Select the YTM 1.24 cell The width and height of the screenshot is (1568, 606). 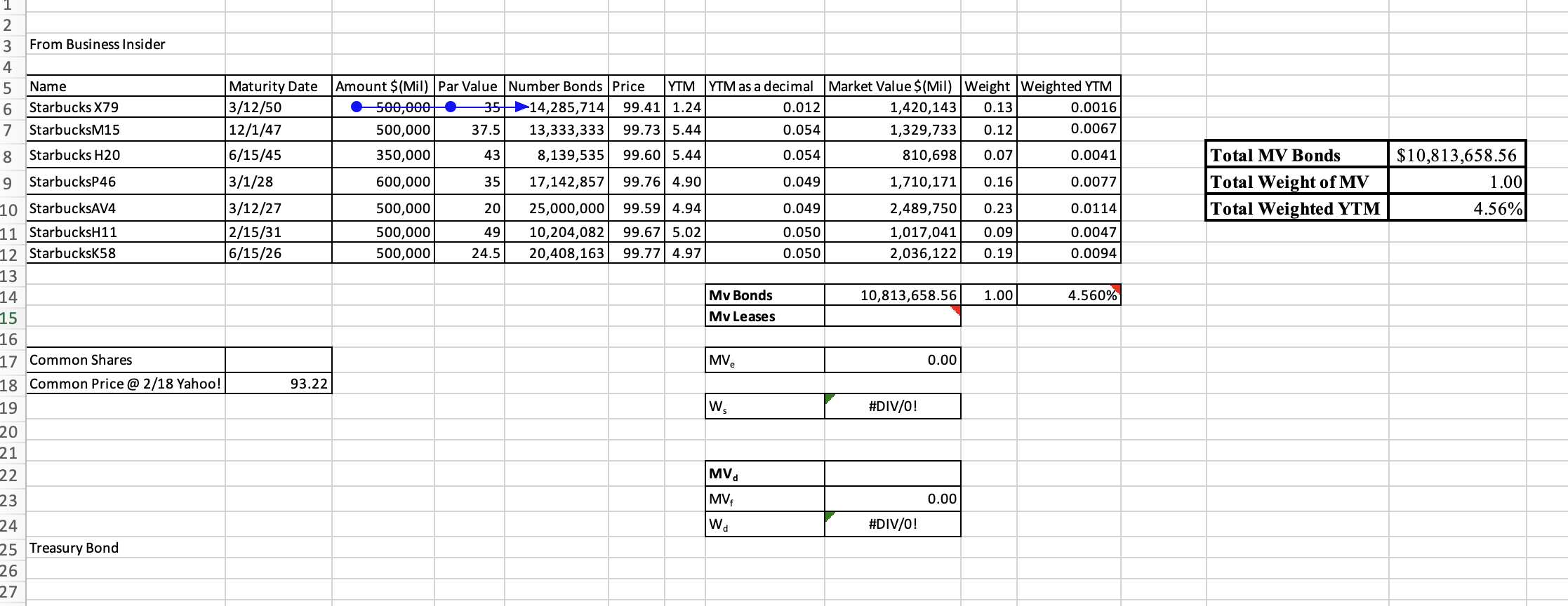pos(684,107)
